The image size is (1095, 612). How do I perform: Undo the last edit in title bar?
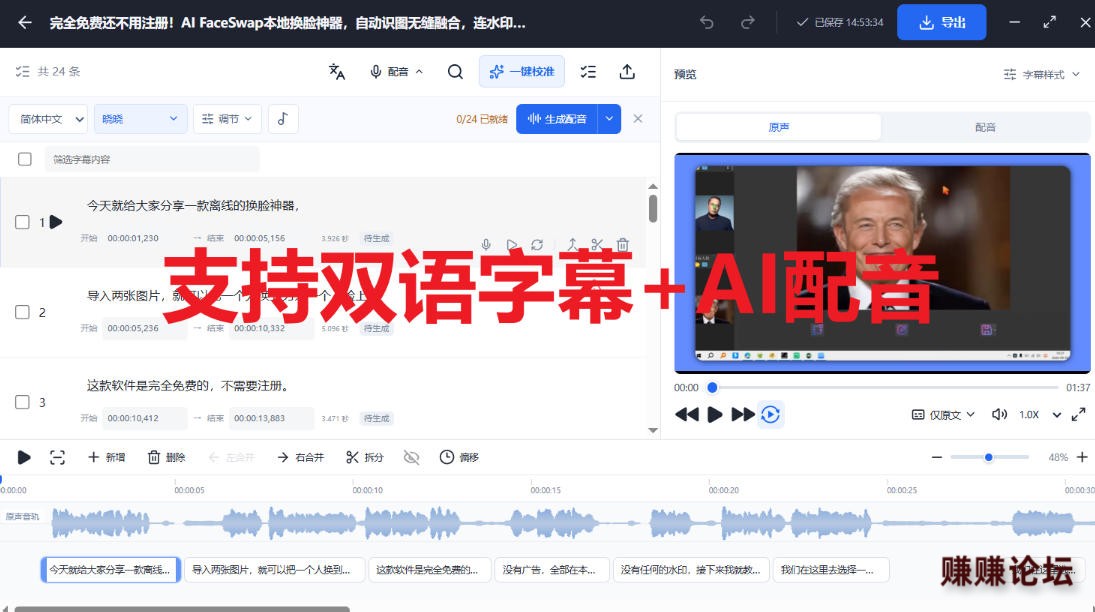point(707,22)
